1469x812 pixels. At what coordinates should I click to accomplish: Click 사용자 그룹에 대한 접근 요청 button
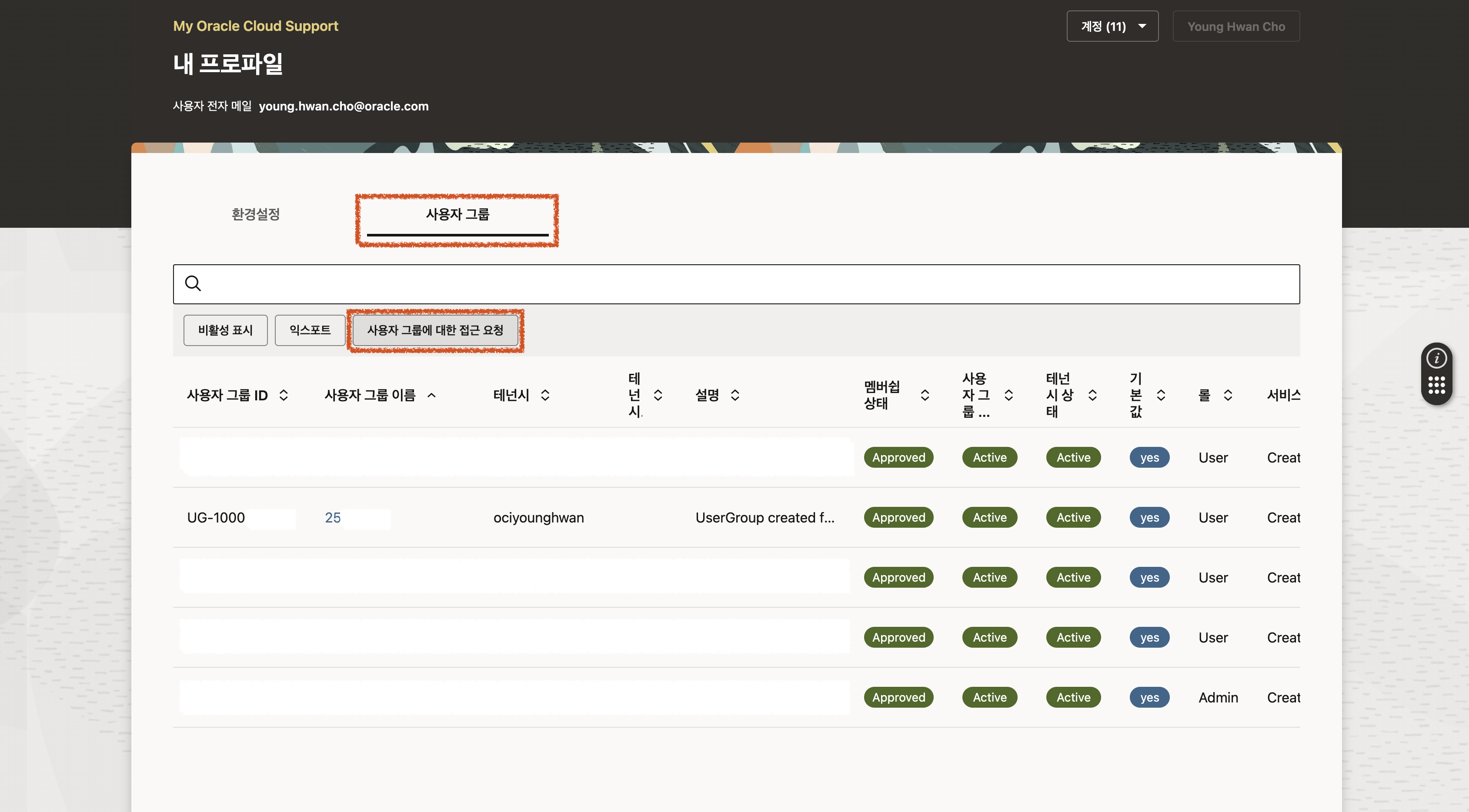(x=435, y=330)
